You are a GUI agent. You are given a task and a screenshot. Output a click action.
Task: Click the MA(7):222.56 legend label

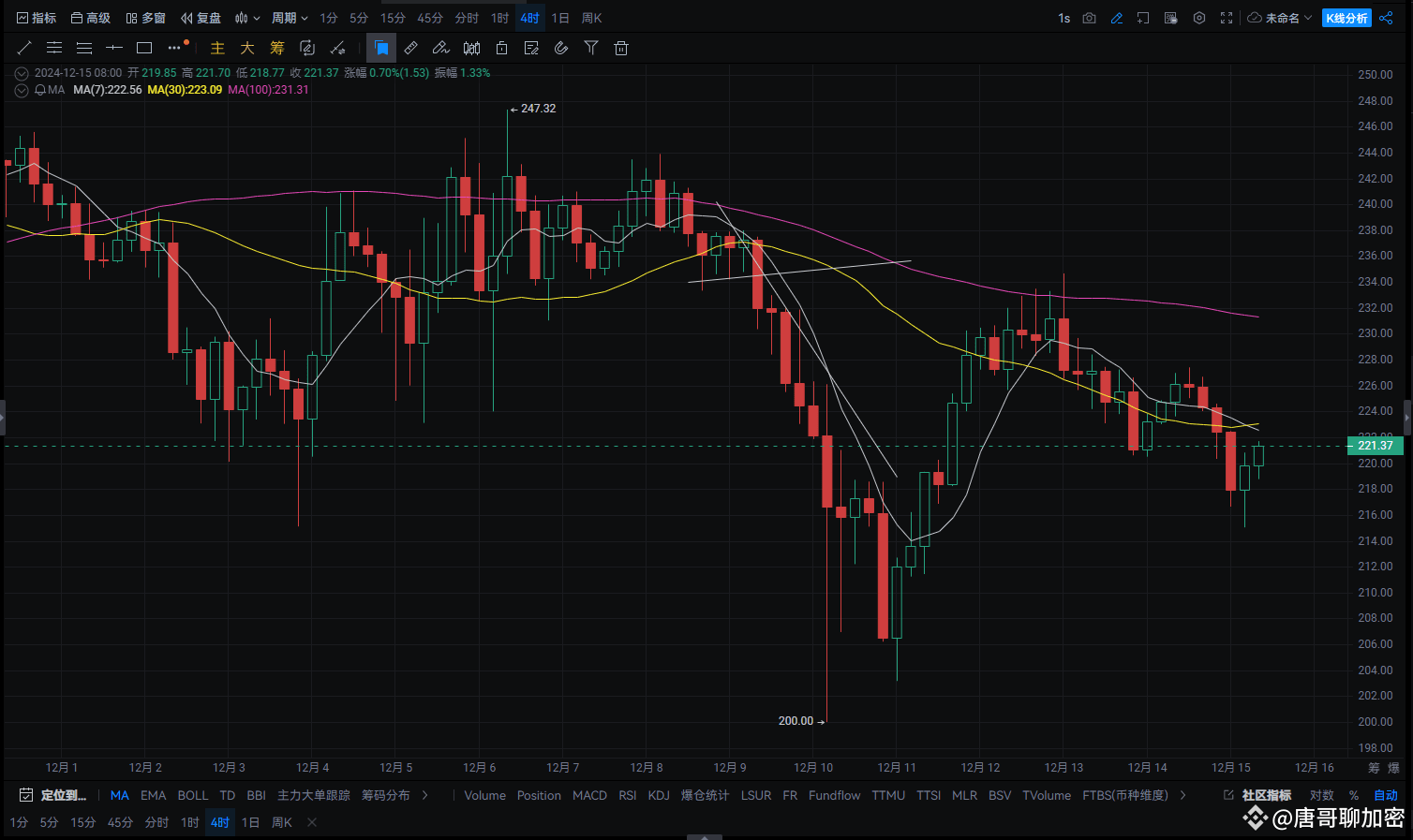point(108,90)
